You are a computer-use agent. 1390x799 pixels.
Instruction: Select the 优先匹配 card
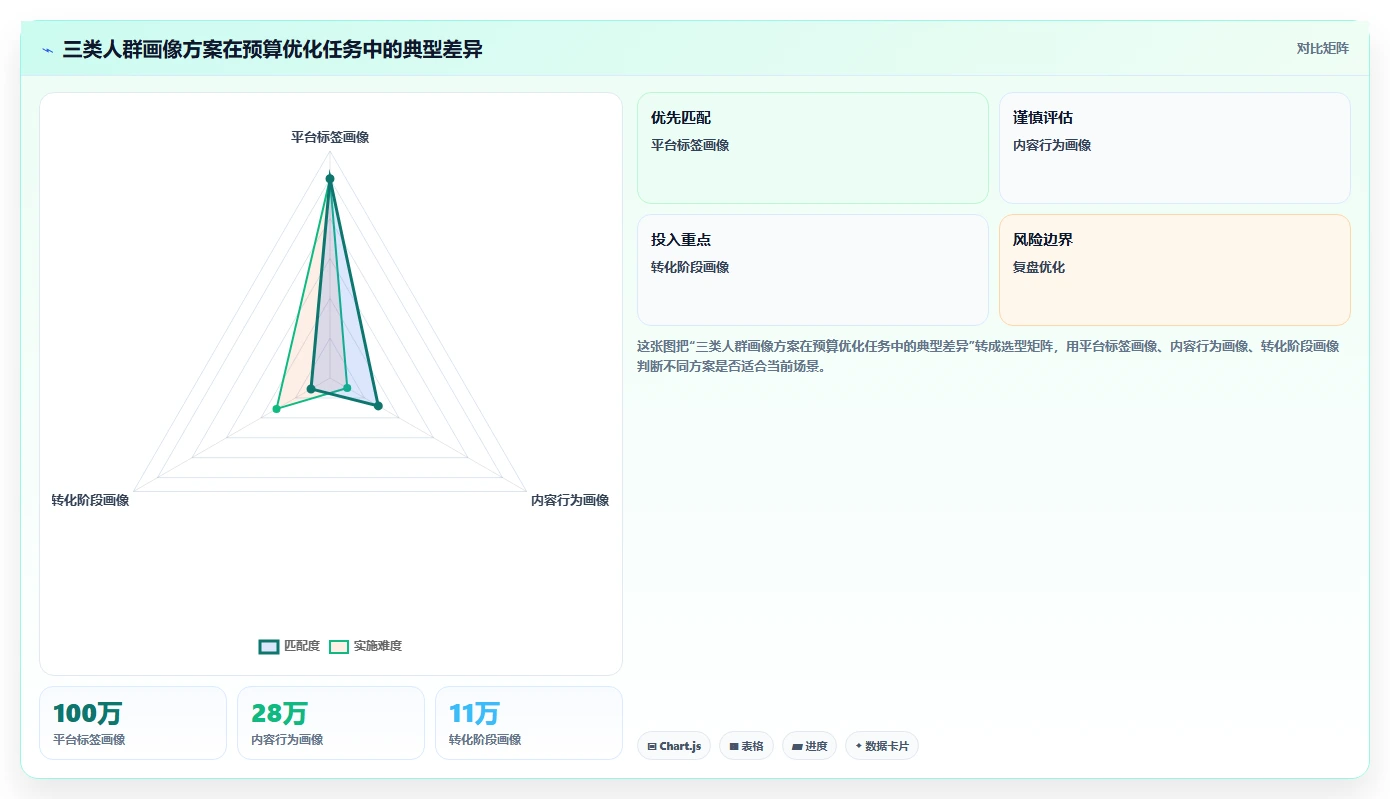[812, 148]
